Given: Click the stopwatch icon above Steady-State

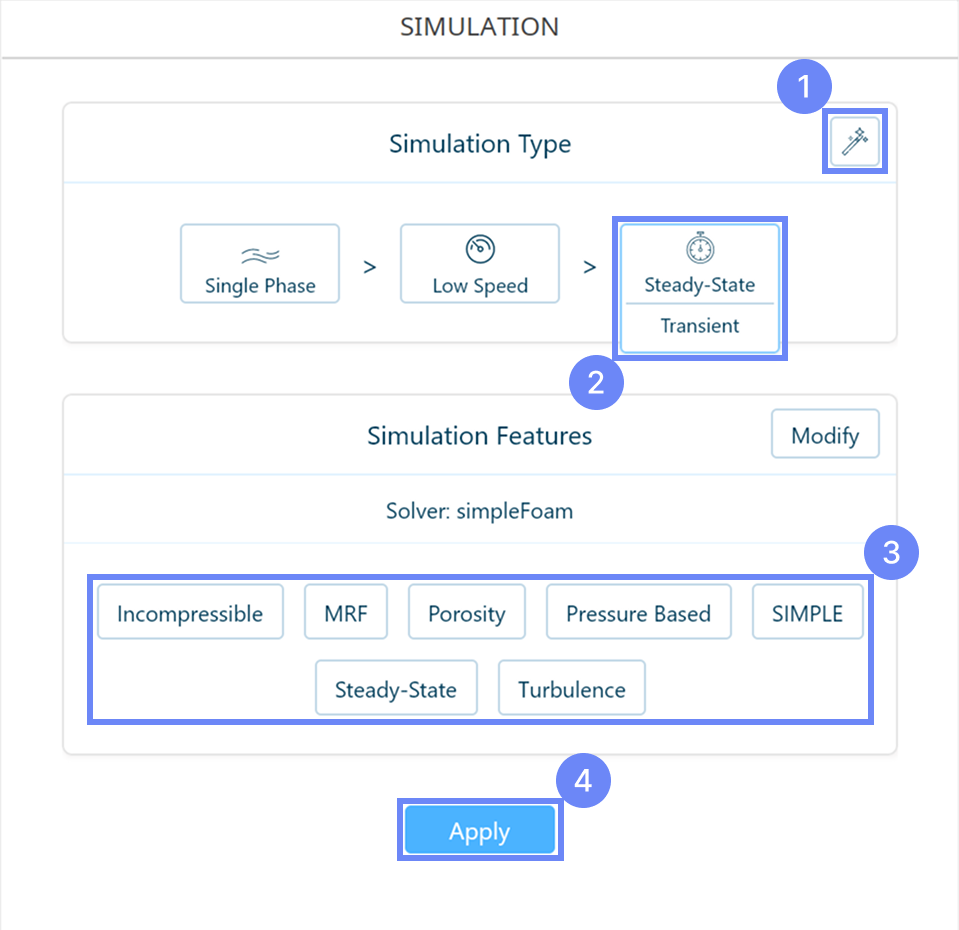Looking at the screenshot, I should [x=700, y=248].
